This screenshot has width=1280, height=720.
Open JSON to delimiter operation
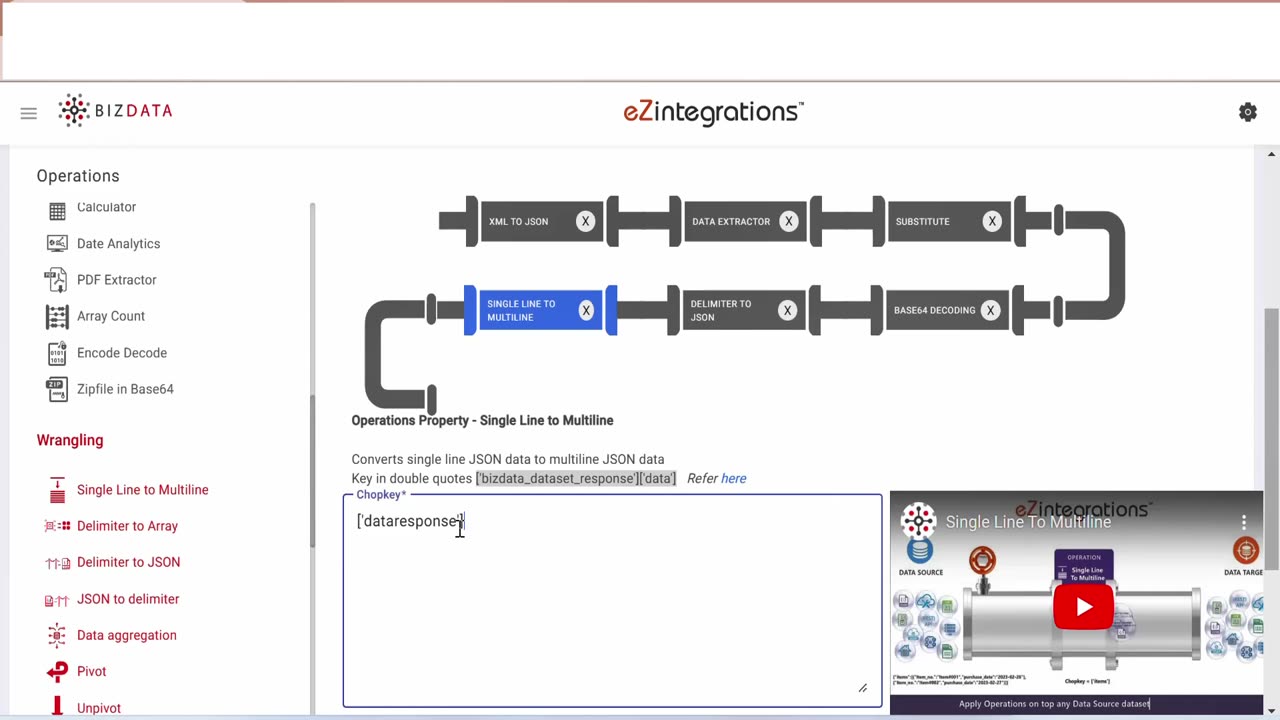point(128,599)
